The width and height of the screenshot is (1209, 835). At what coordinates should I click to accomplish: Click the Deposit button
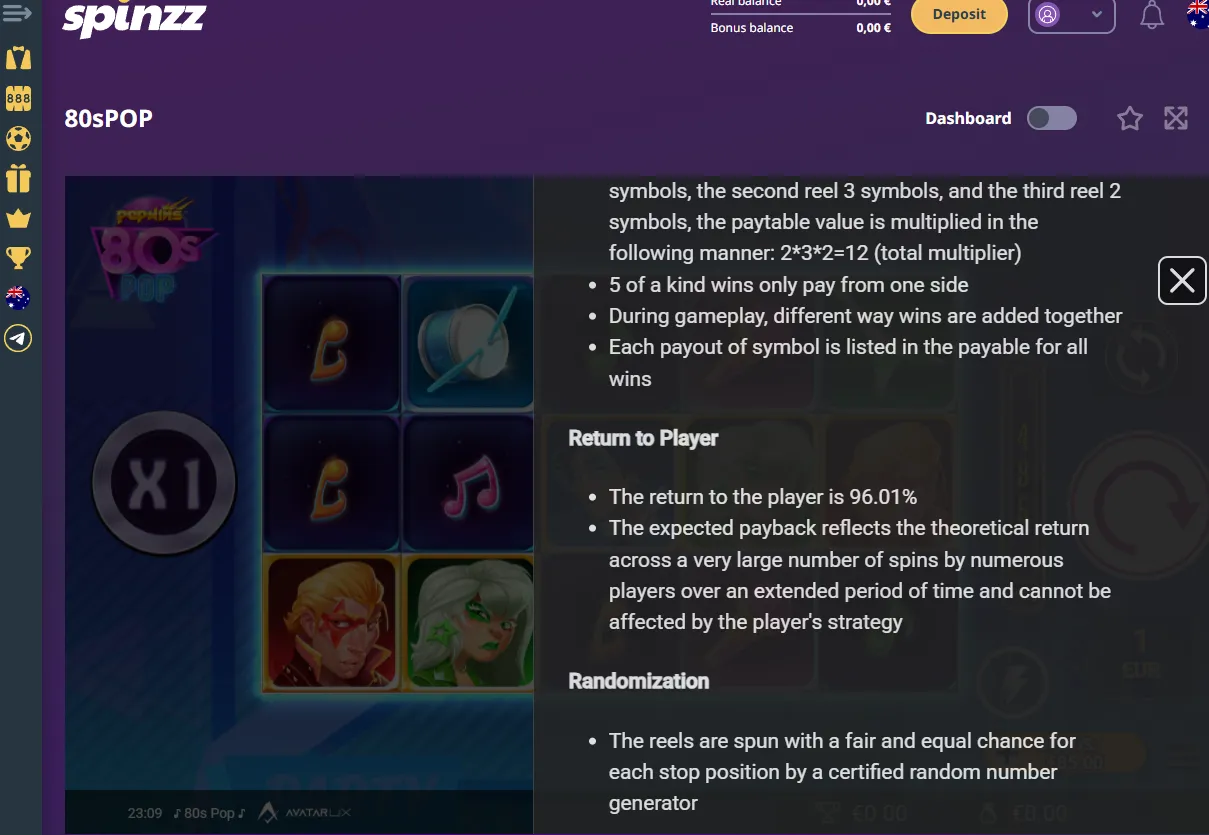click(959, 15)
